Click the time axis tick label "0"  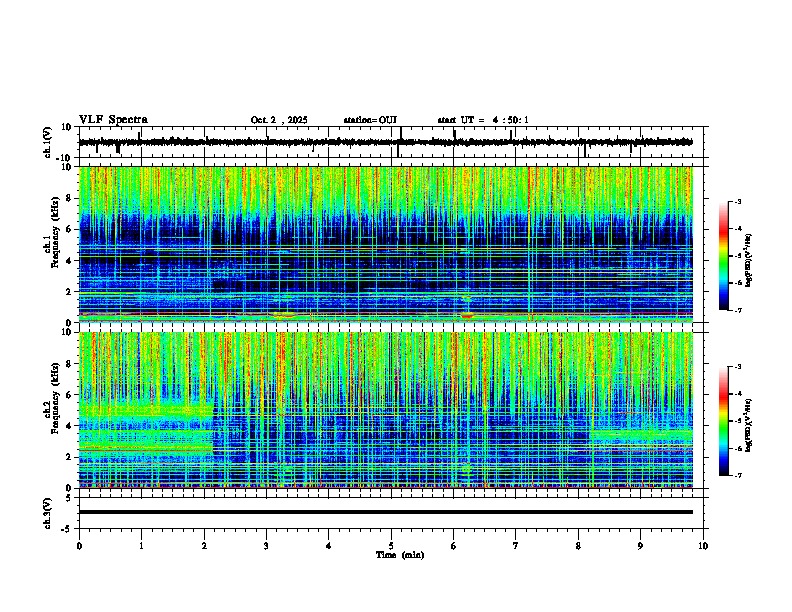pyautogui.click(x=79, y=546)
